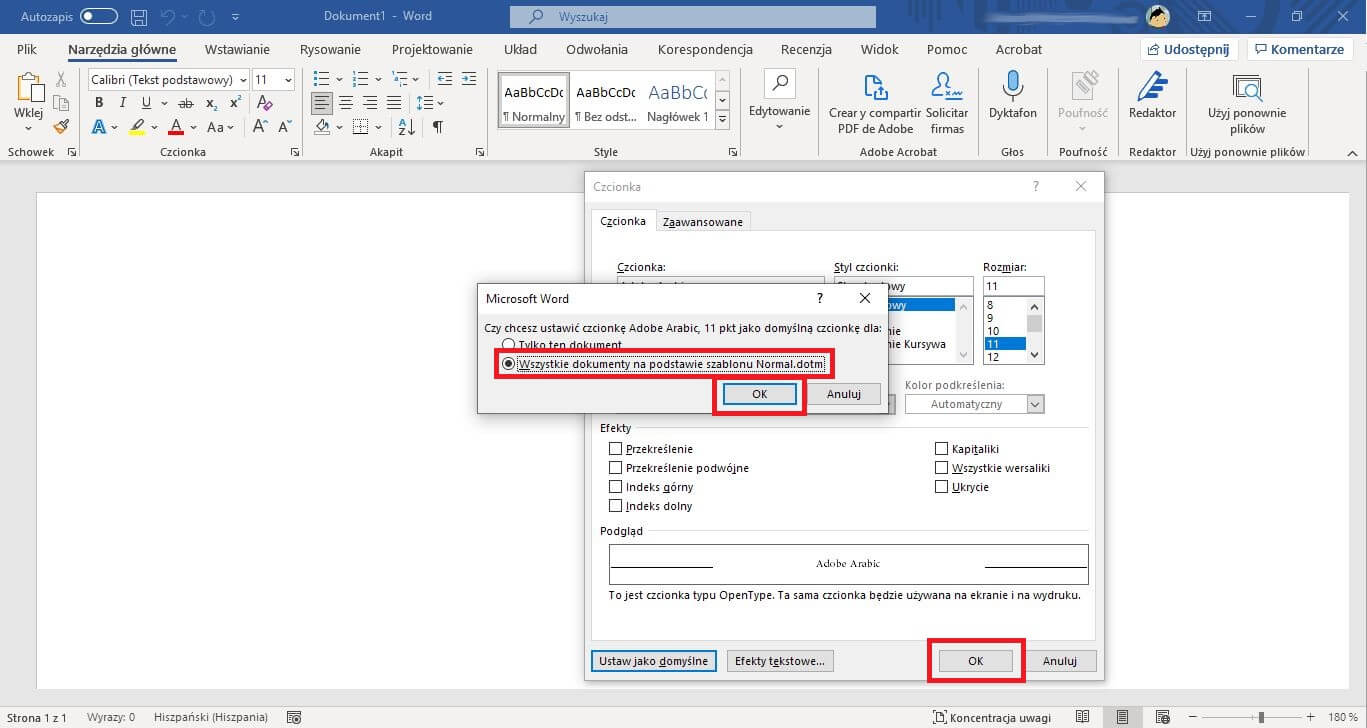Open the line spacing dropdown
The height and width of the screenshot is (728, 1367).
point(440,103)
